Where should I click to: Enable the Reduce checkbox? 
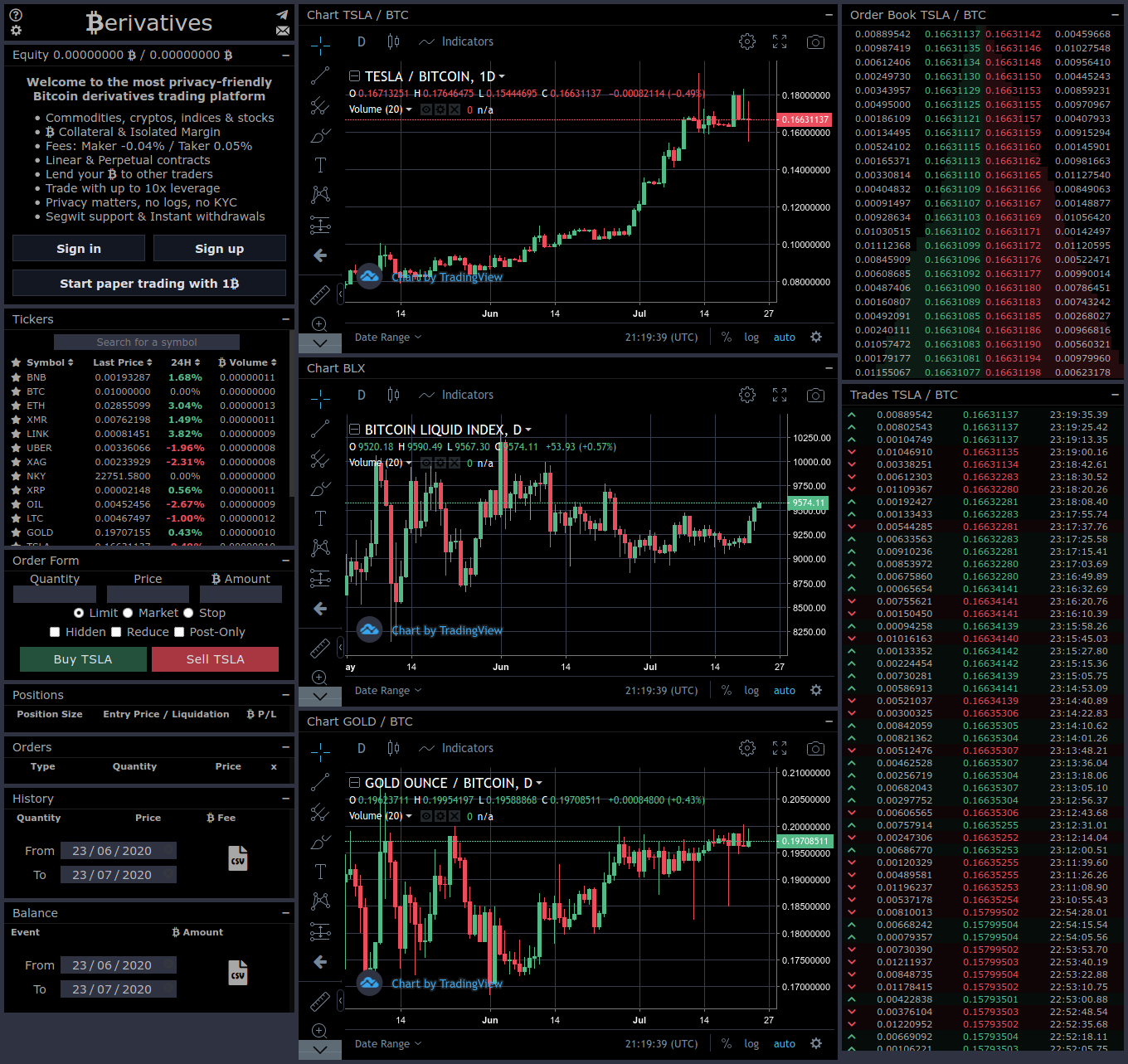coord(116,632)
